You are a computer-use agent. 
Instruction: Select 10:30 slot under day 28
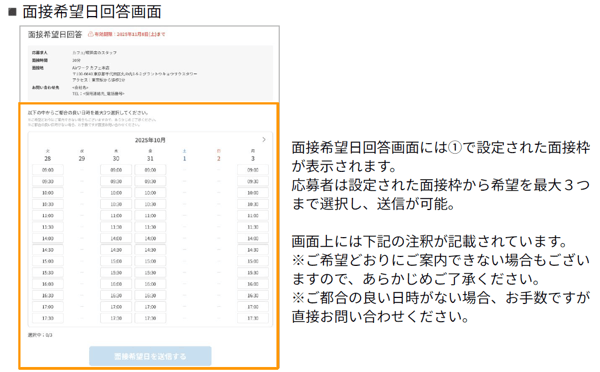(48, 204)
